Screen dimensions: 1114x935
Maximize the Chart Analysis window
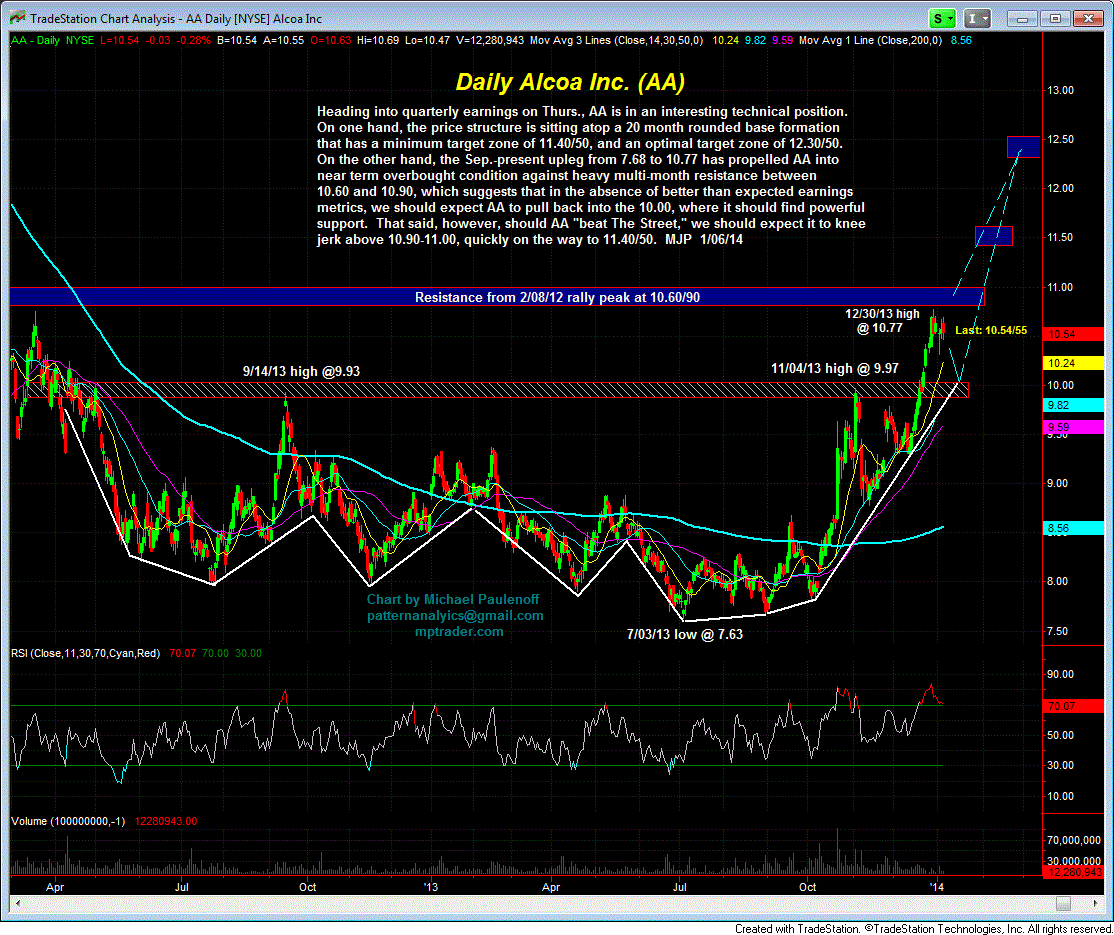[x=1056, y=18]
